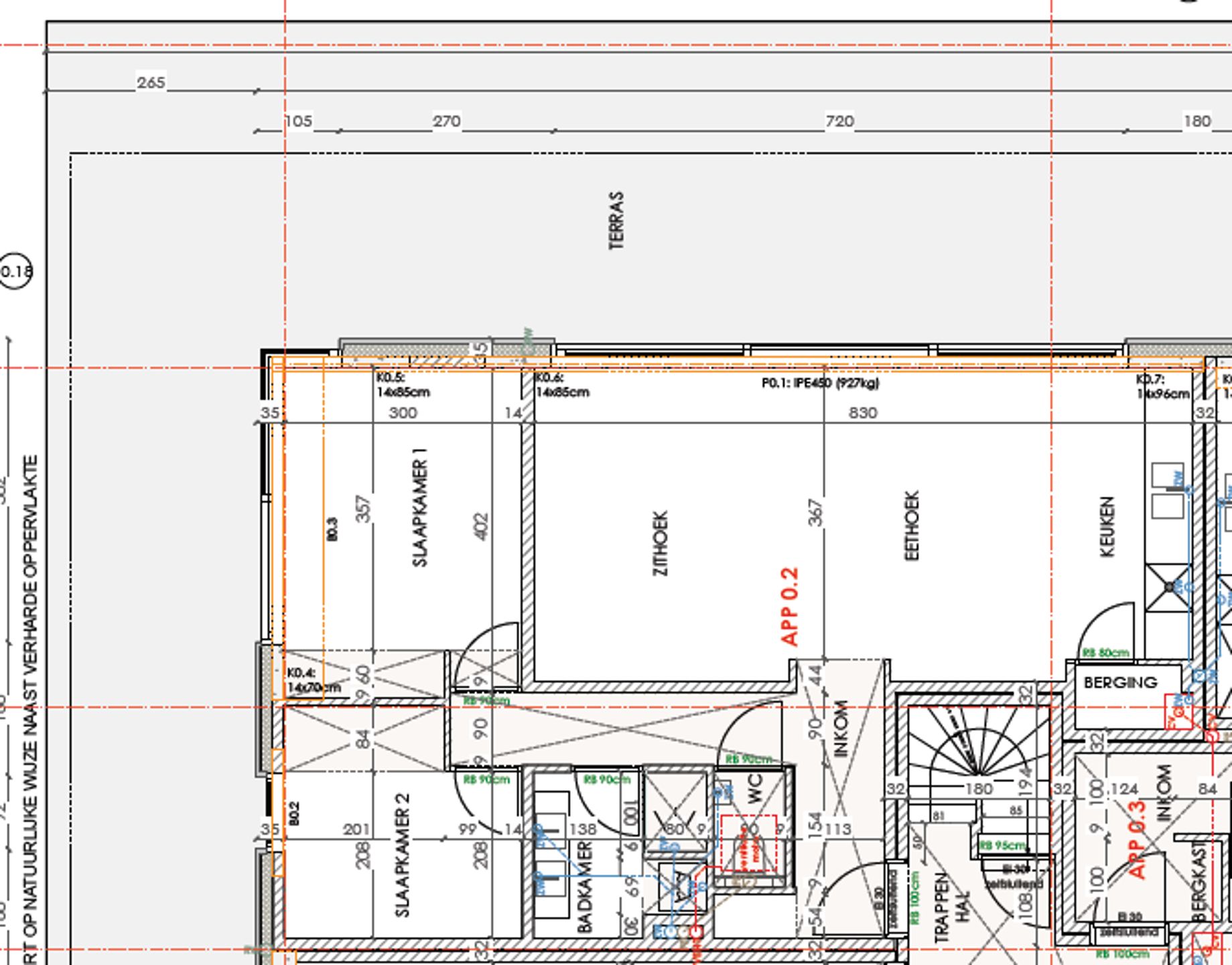Select the B0.3 beam label

point(333,529)
